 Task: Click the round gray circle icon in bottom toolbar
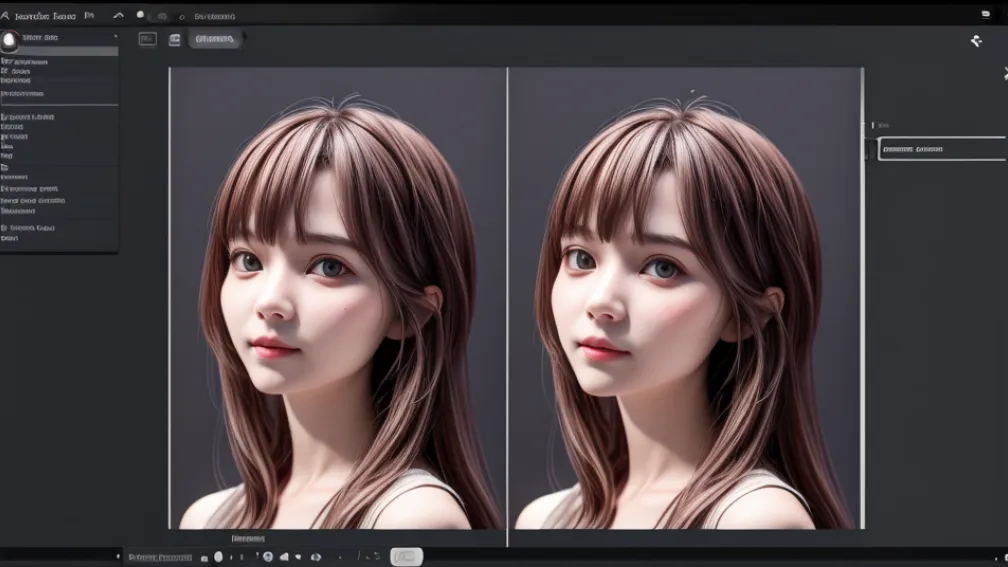coord(268,556)
